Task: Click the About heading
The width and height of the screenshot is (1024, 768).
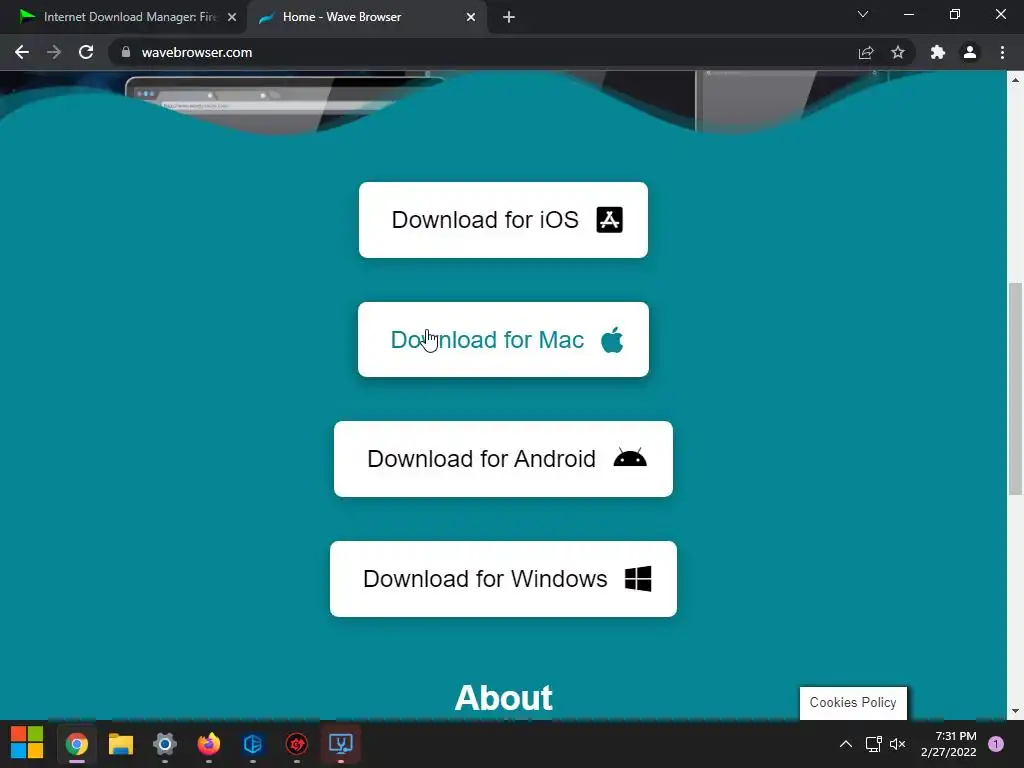Action: coord(504,697)
